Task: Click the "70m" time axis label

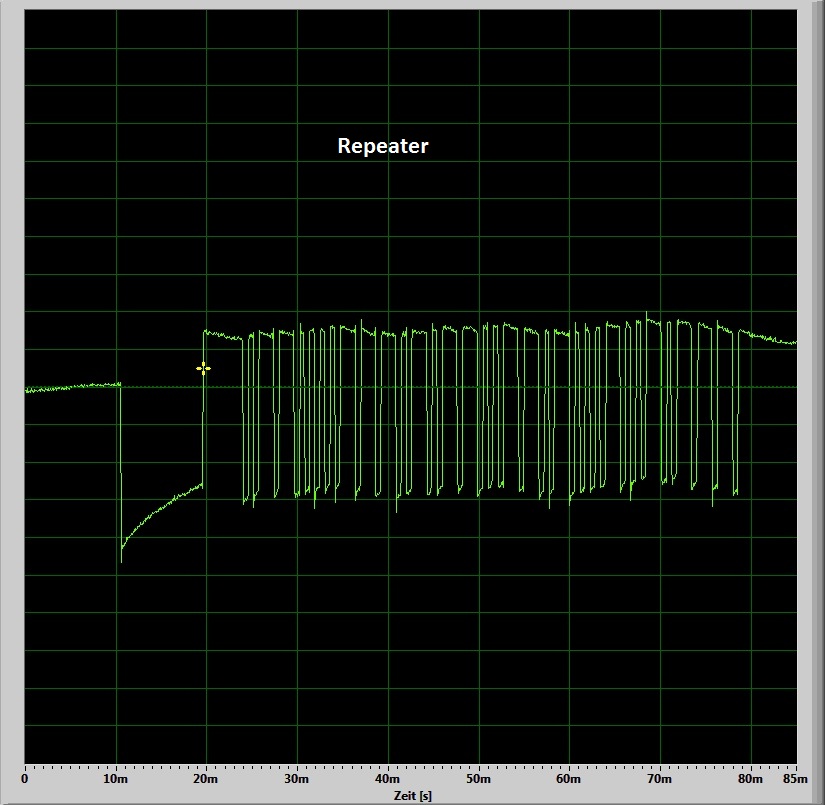Action: 659,779
